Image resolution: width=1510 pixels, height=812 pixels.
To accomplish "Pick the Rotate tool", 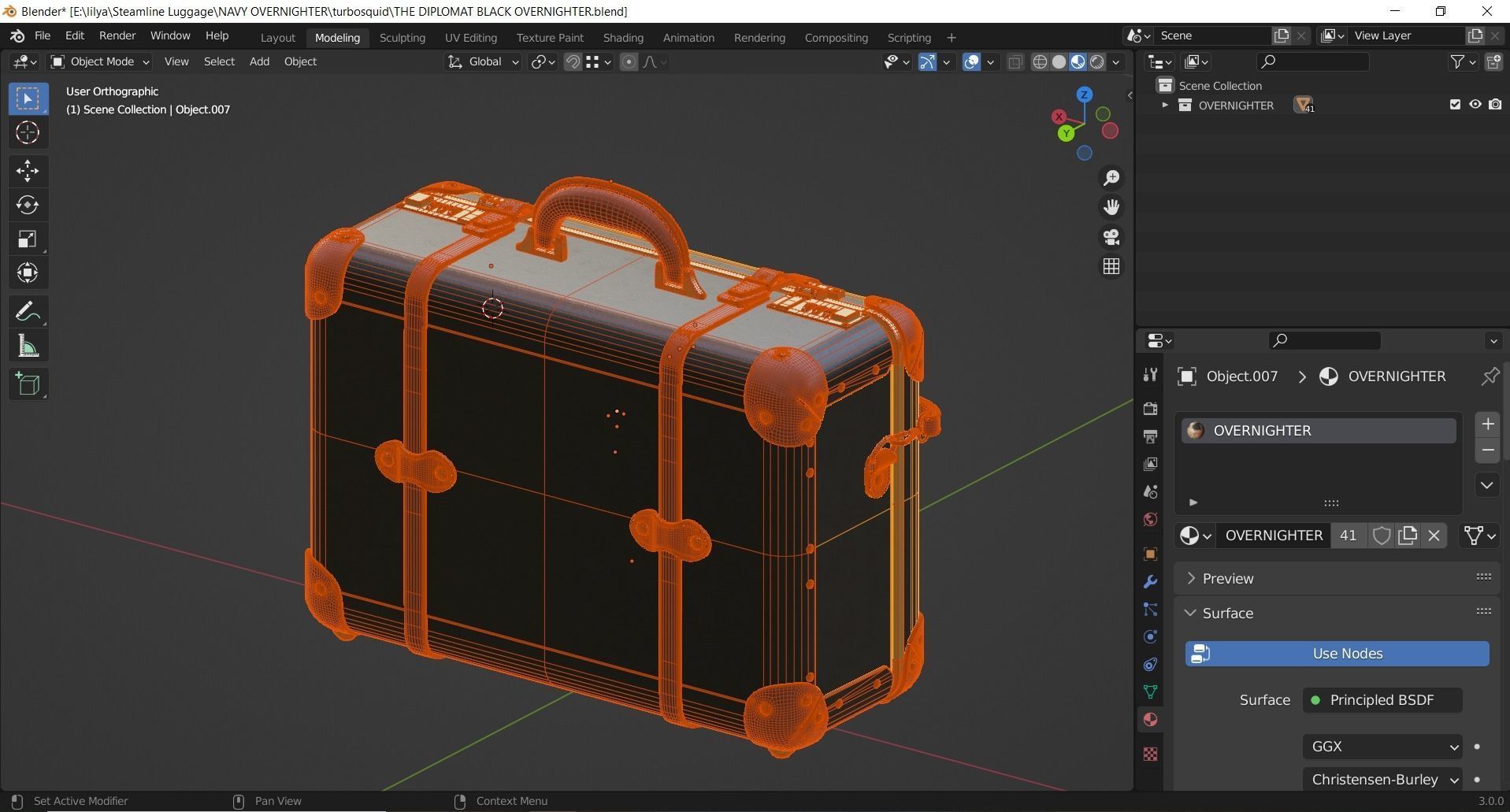I will click(x=28, y=205).
